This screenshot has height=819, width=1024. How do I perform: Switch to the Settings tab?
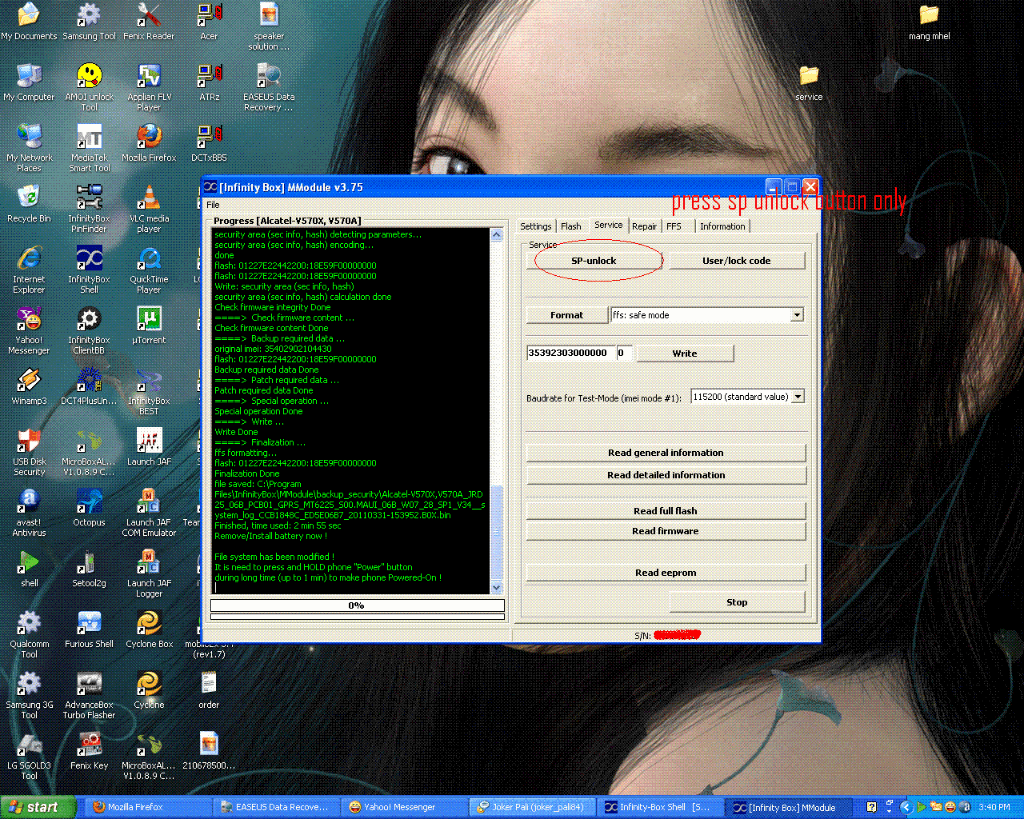(x=536, y=226)
